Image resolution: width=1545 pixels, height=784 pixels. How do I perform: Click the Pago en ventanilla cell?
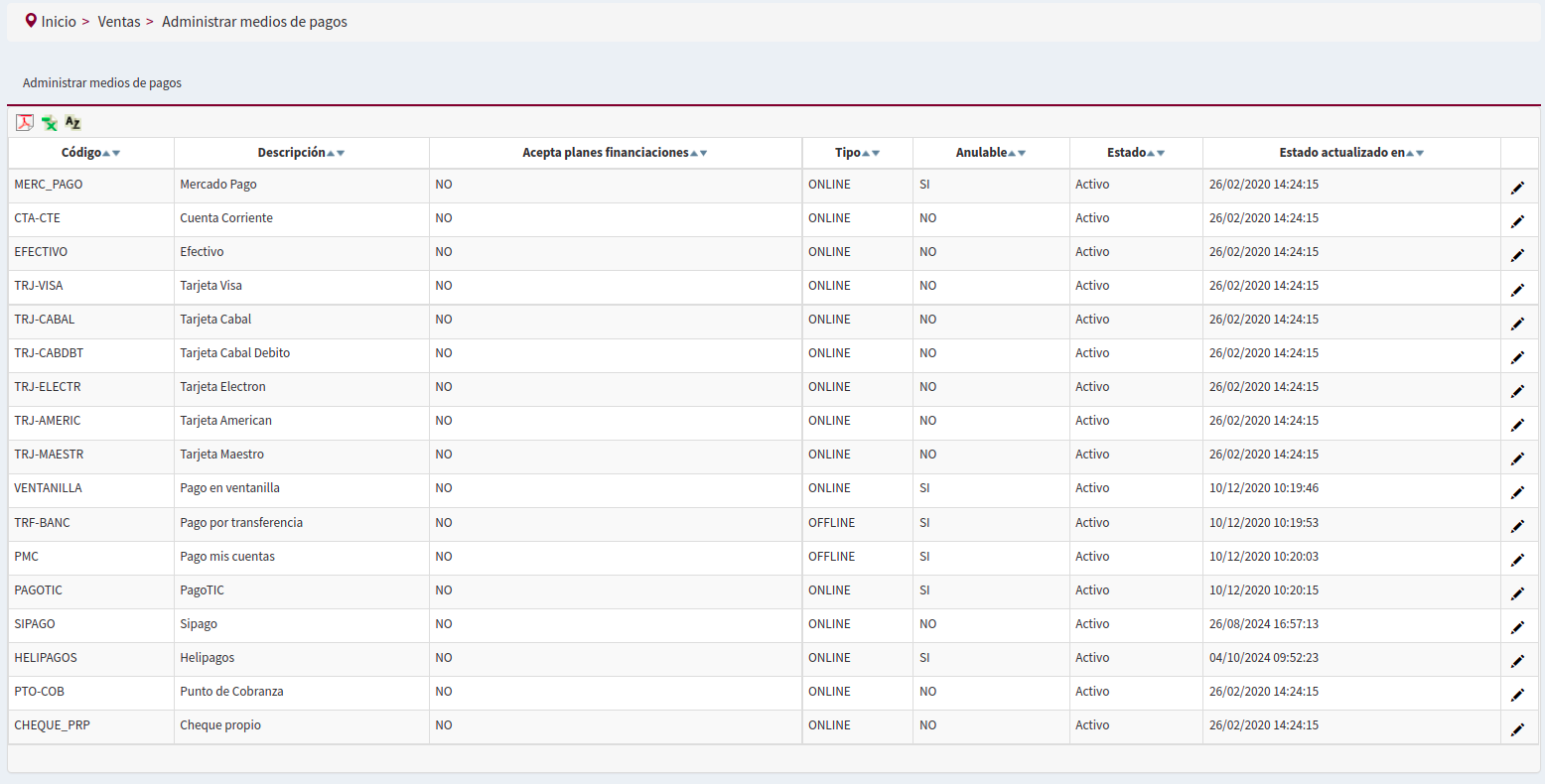click(x=302, y=488)
